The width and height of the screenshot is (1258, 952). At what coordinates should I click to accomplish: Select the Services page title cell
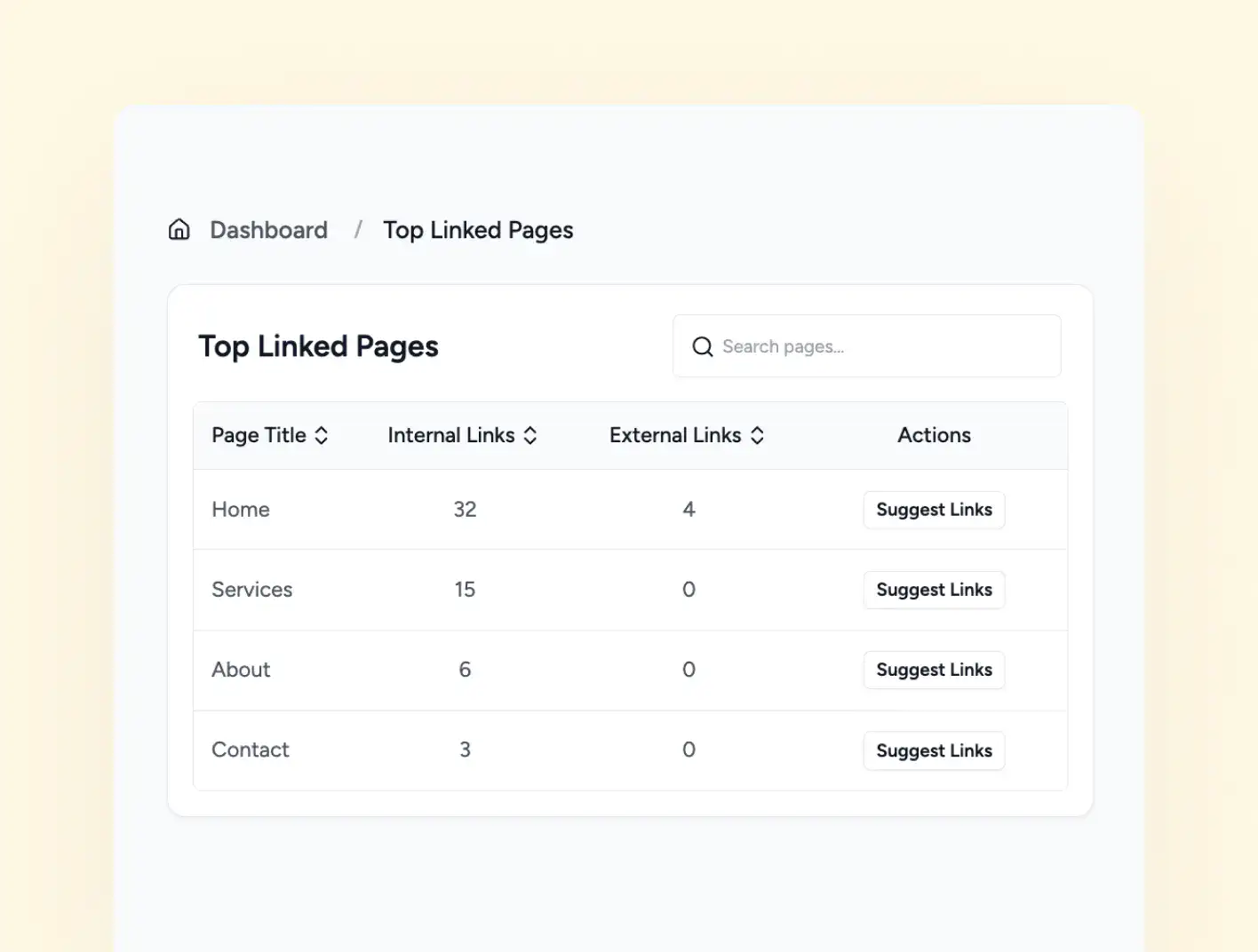[x=251, y=590]
